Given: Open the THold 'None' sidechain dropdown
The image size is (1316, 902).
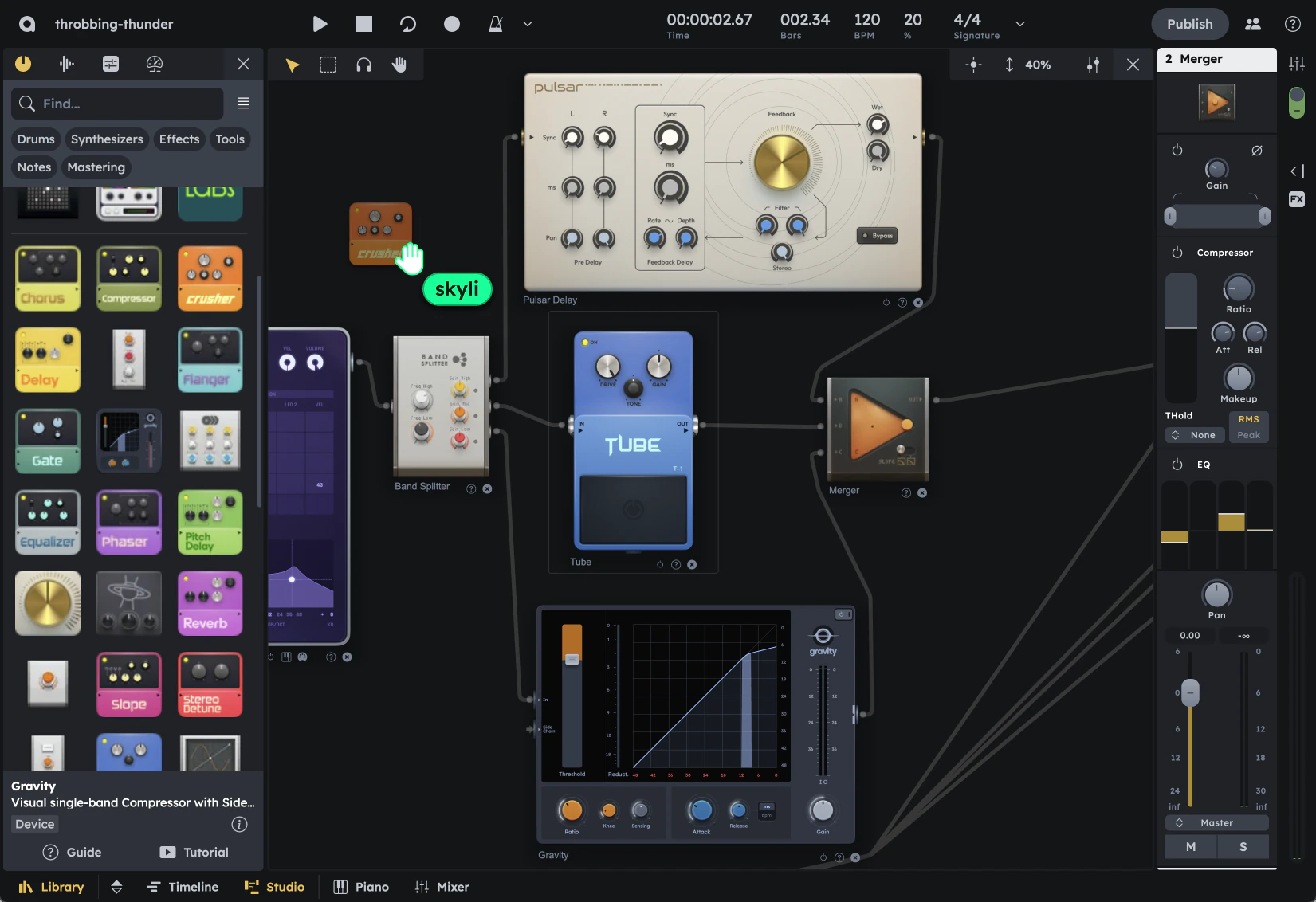Looking at the screenshot, I should coord(1195,435).
